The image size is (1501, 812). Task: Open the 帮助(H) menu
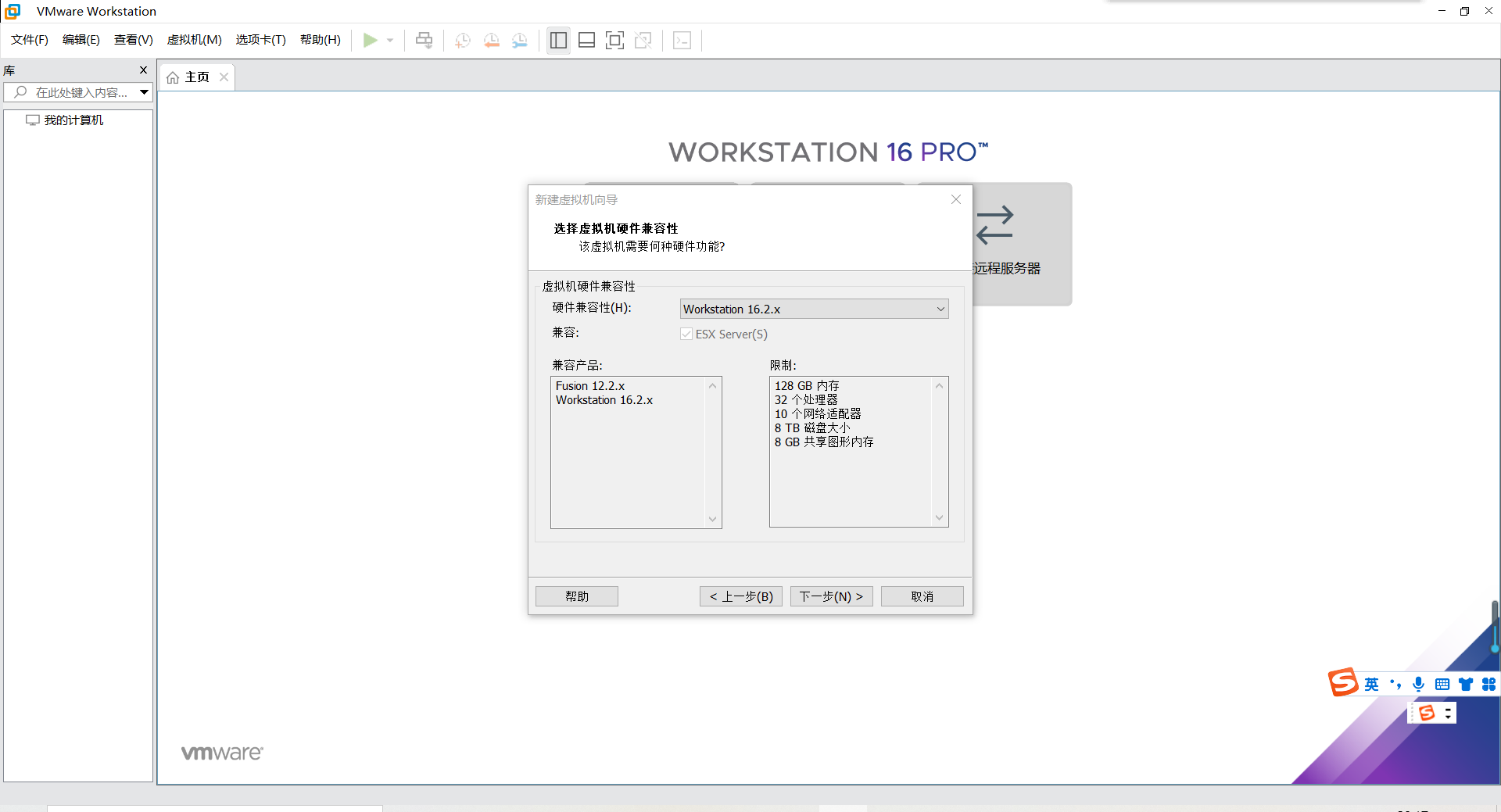(x=321, y=40)
